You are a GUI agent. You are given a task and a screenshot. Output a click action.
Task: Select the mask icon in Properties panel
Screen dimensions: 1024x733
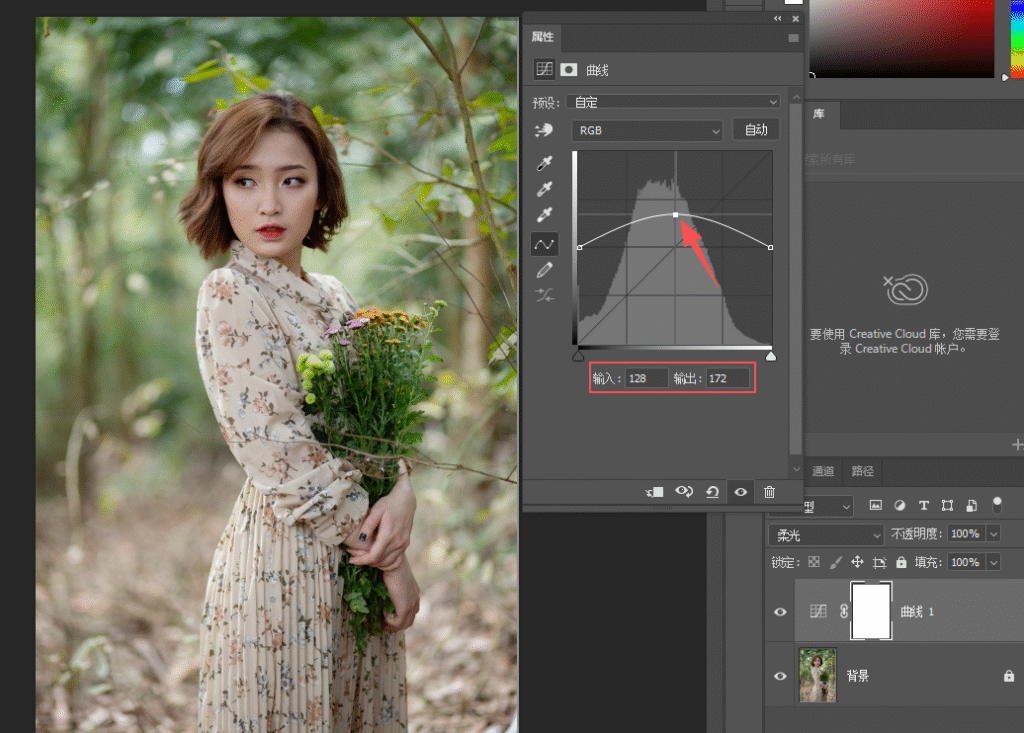point(569,69)
